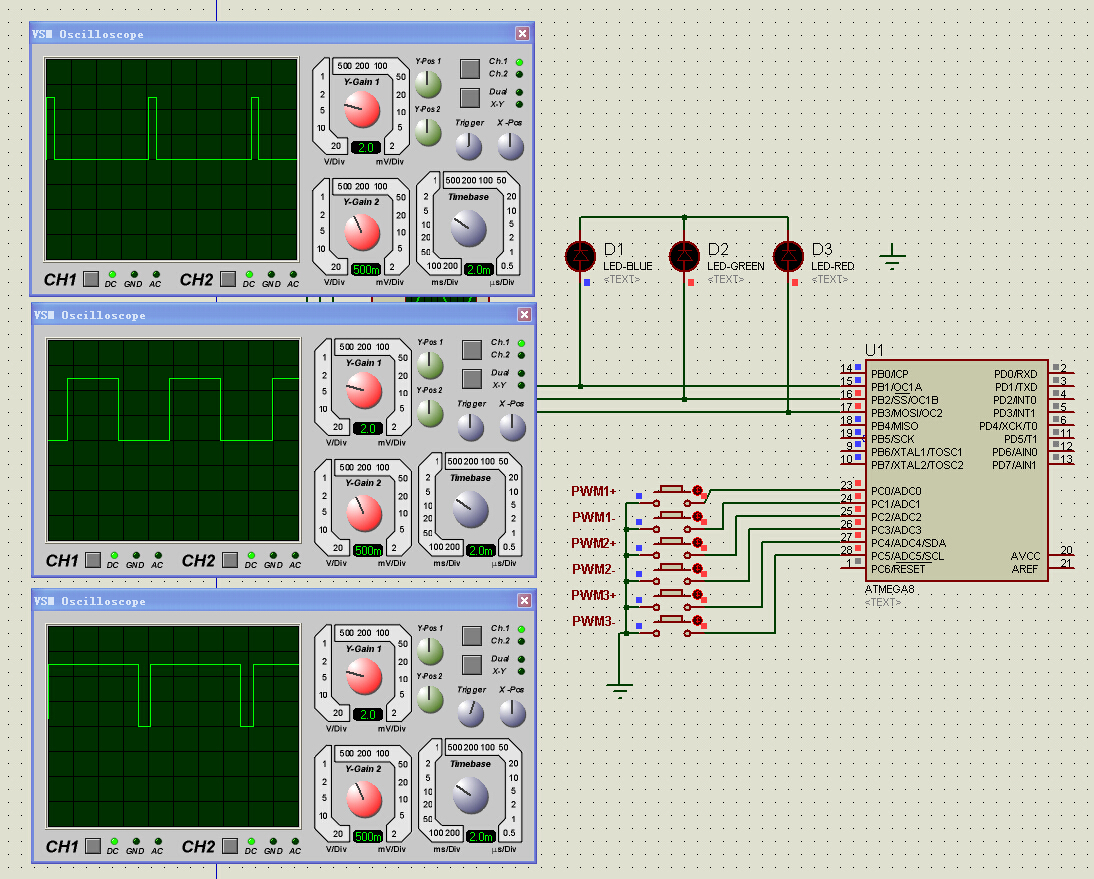
Task: Toggle Dual/X-Y mode button on top oscilloscope
Action: [x=469, y=97]
